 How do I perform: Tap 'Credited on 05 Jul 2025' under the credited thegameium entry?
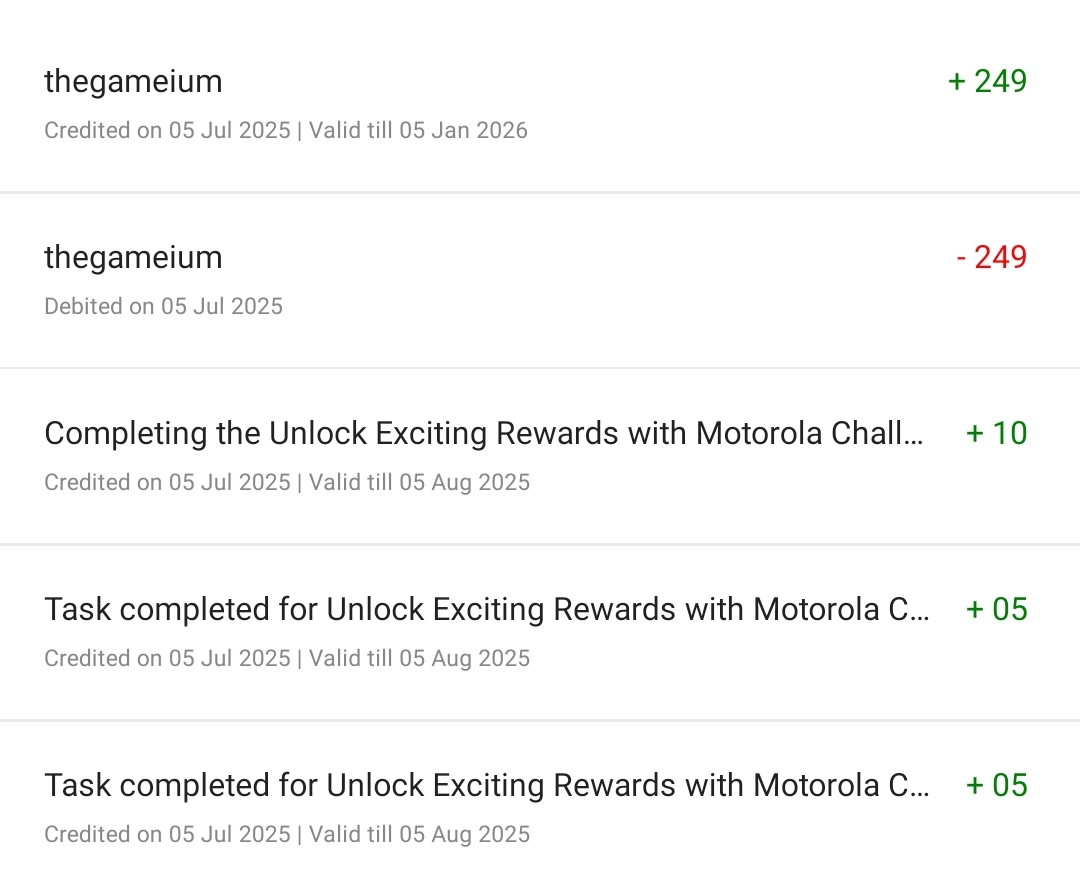(167, 130)
